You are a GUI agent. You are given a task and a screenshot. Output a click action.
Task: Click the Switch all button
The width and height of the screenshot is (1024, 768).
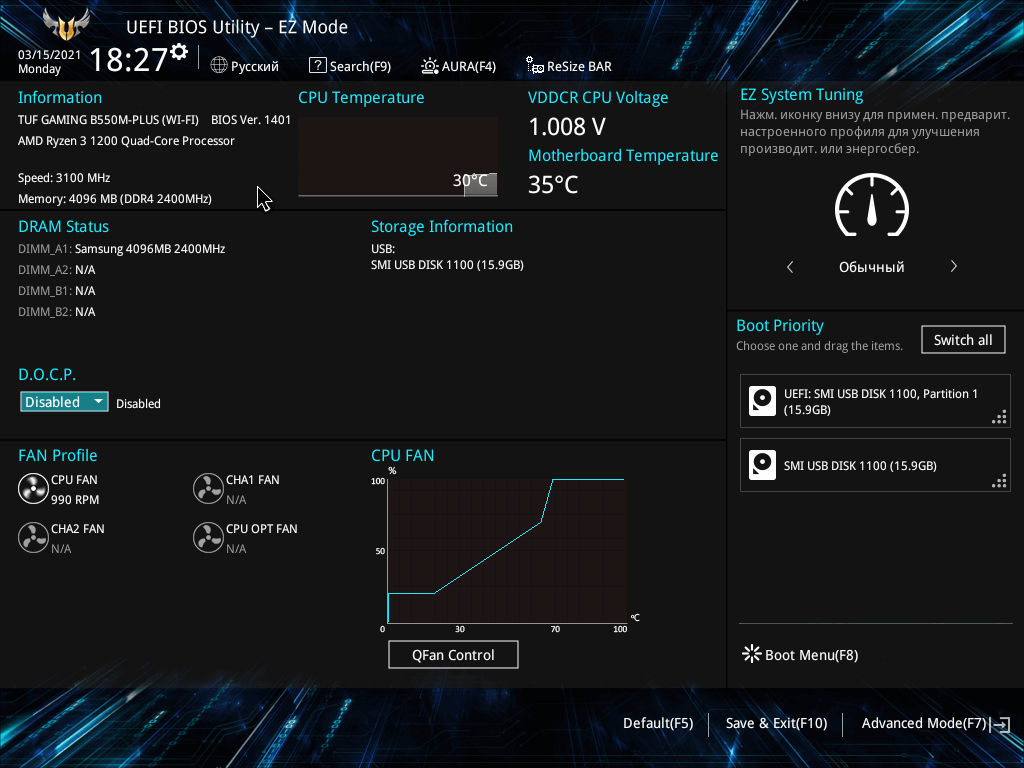click(x=963, y=340)
